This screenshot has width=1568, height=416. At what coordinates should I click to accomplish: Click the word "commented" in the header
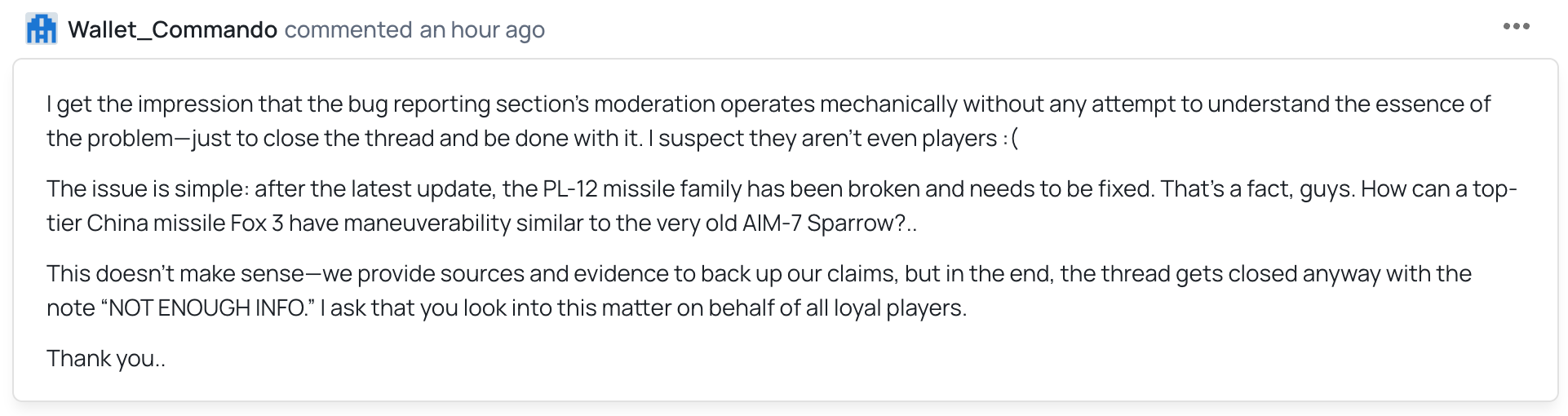point(348,29)
